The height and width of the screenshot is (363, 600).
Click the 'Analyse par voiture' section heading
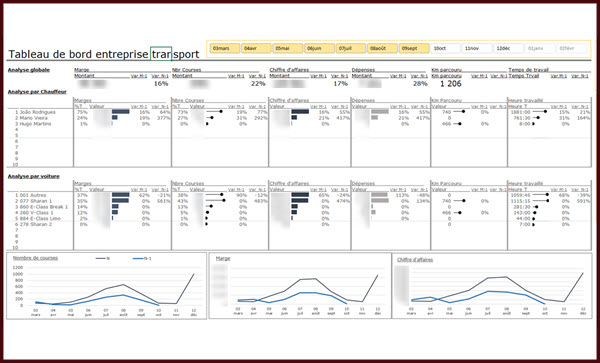point(34,176)
